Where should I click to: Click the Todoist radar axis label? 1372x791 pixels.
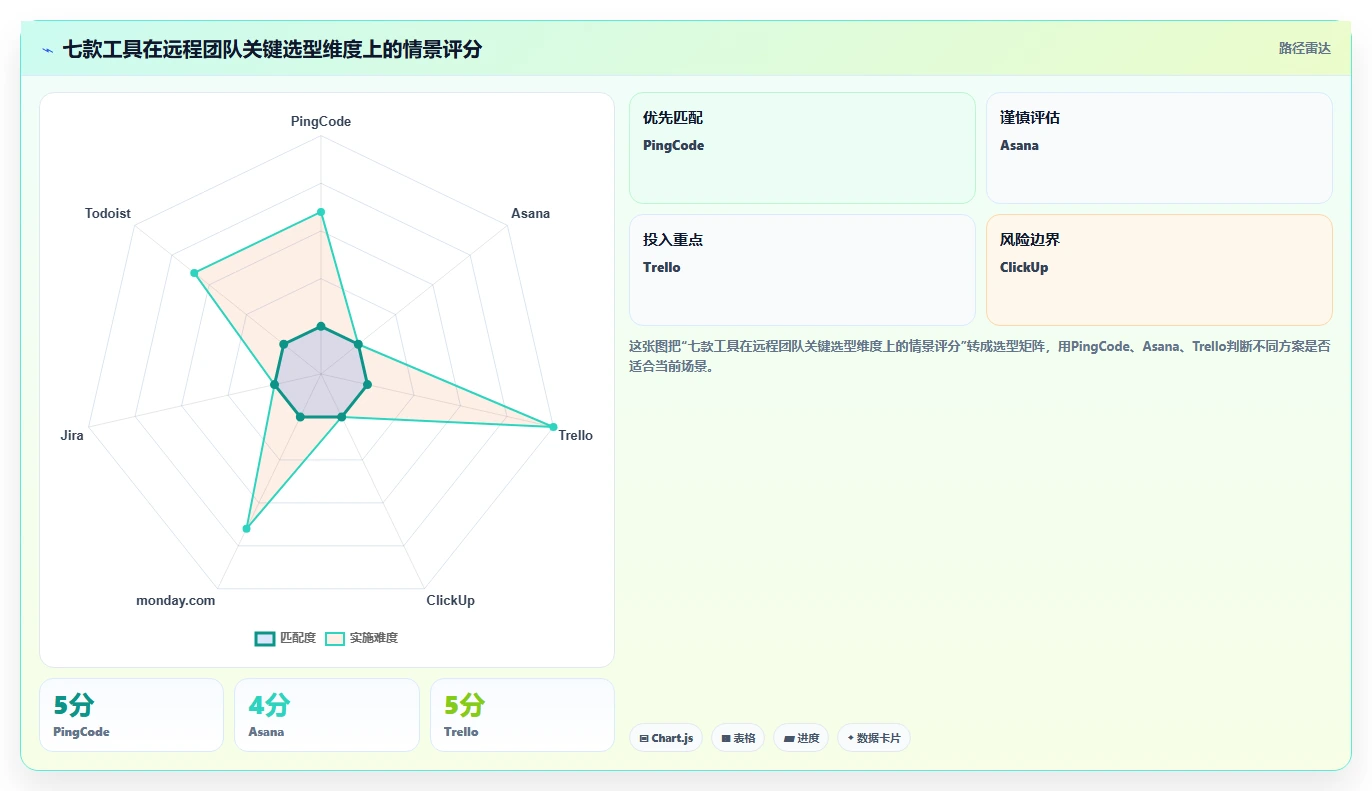point(108,213)
